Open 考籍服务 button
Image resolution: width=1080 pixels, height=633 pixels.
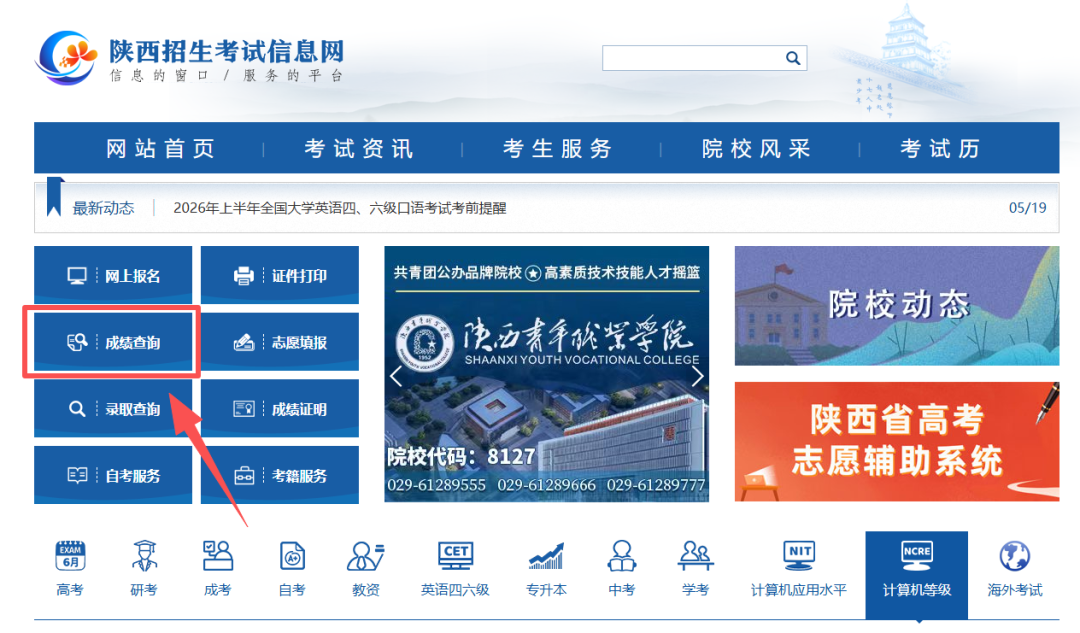coord(280,475)
